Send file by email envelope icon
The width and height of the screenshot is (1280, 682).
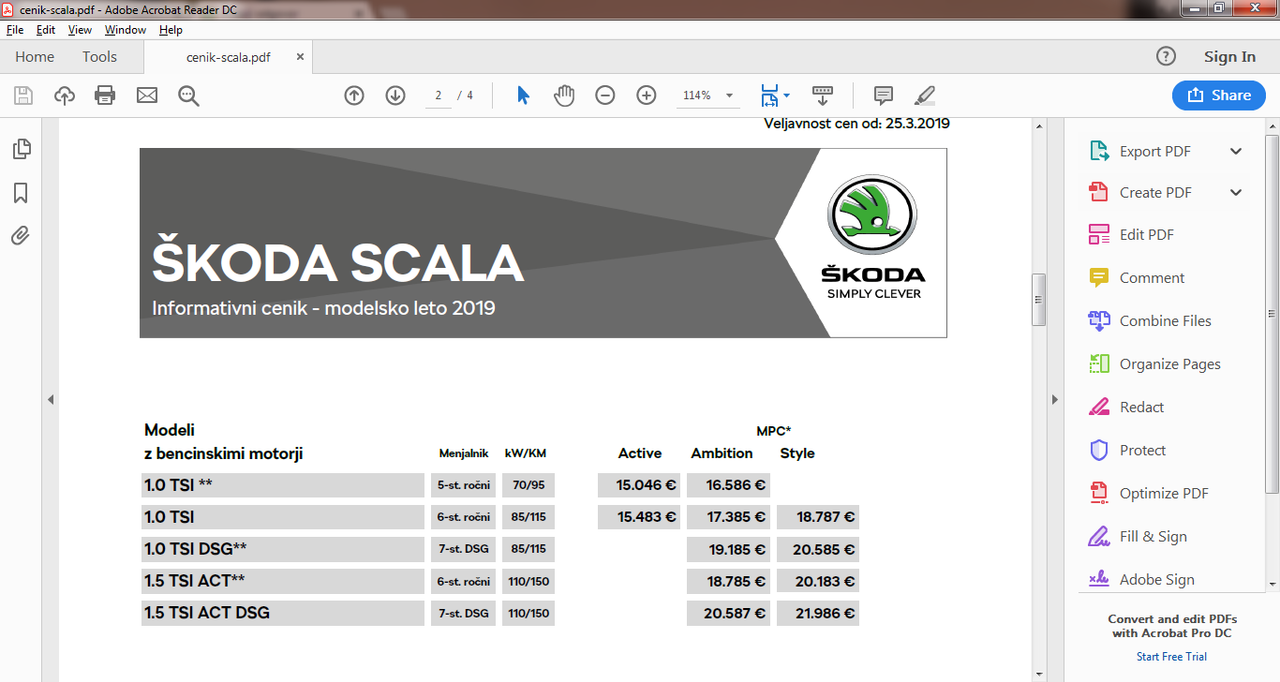point(147,96)
